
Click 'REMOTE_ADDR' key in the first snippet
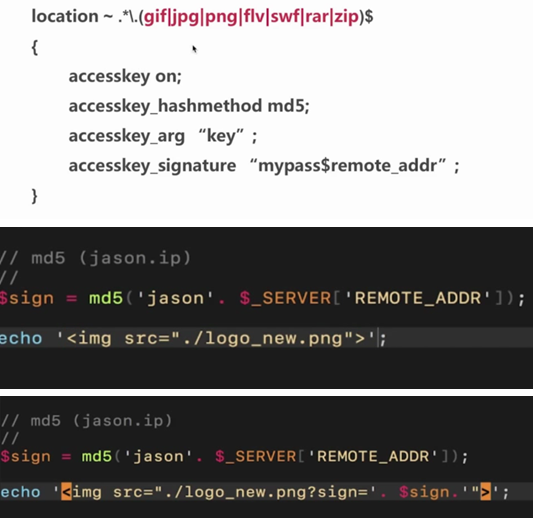pyautogui.click(x=418, y=298)
